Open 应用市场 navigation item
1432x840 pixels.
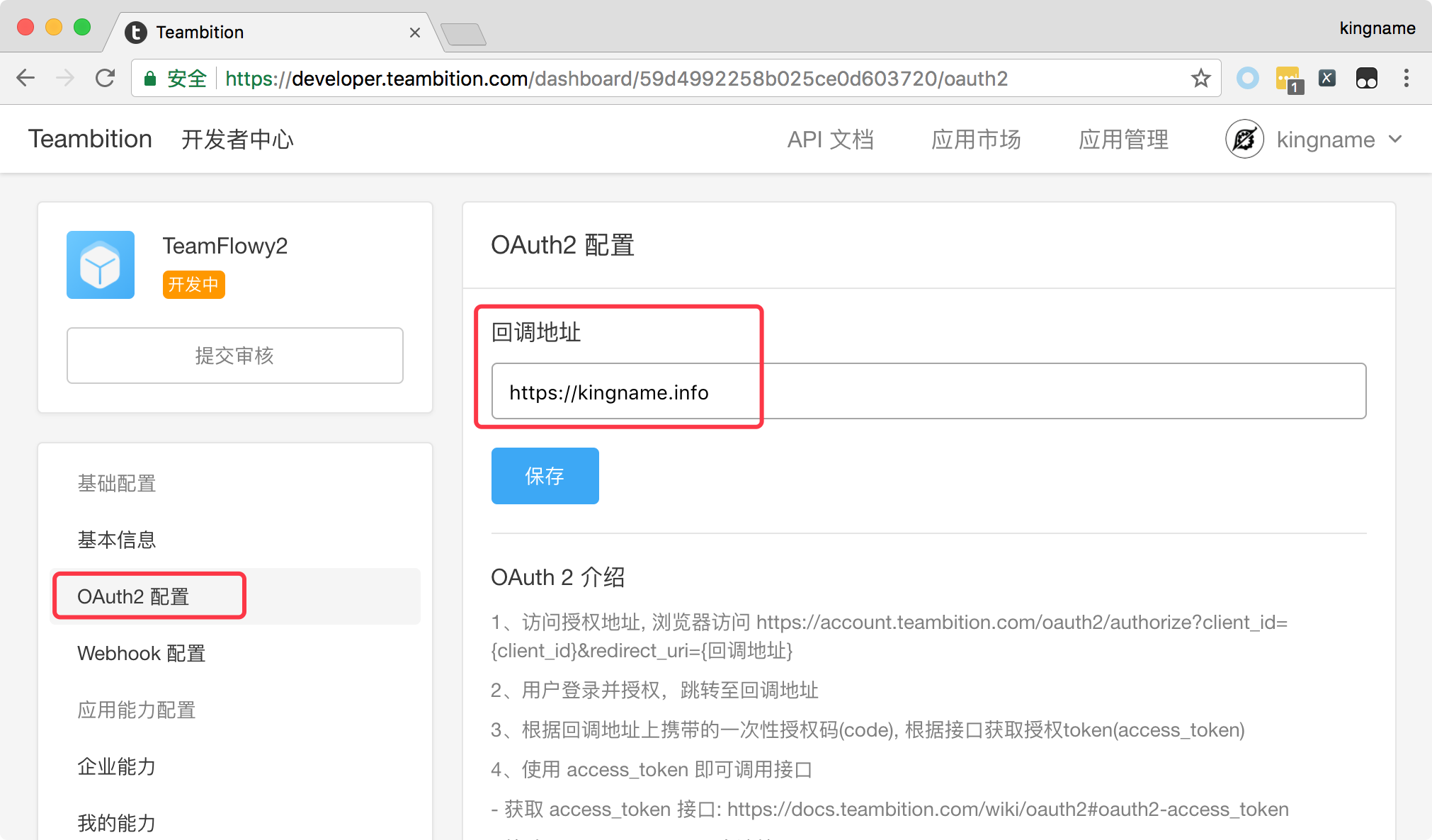click(976, 140)
